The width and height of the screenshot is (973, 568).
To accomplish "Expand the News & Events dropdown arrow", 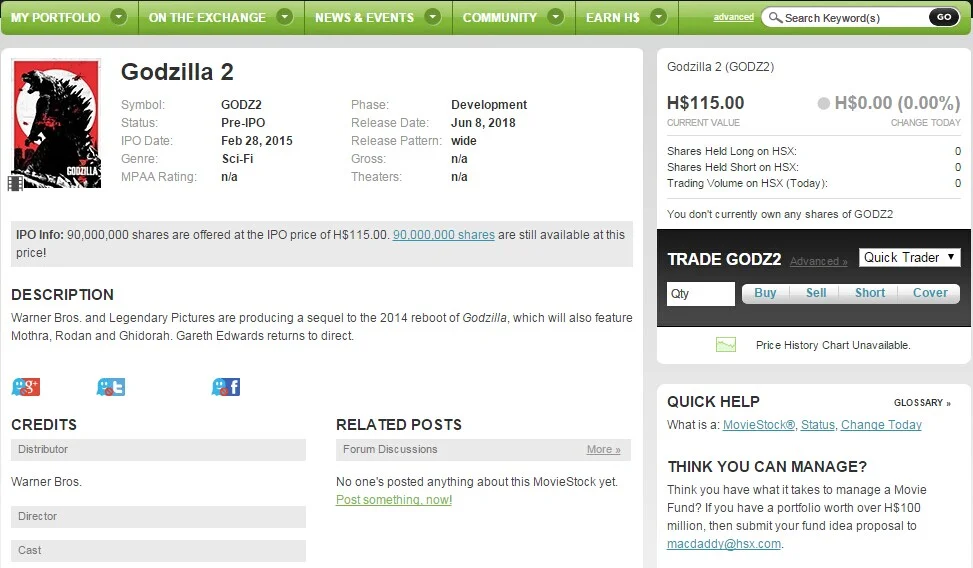I will coord(433,17).
